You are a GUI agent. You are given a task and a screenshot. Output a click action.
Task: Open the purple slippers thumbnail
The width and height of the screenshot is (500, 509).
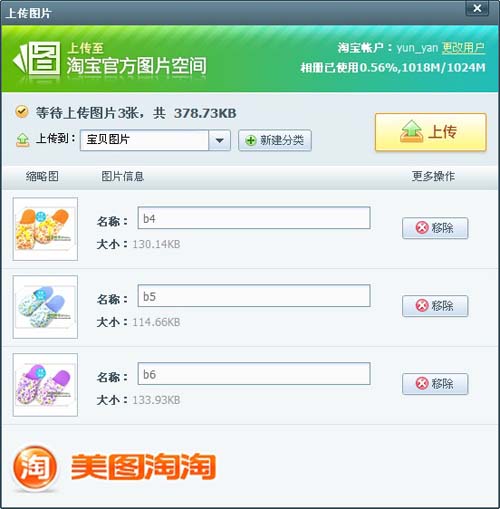coord(45,385)
